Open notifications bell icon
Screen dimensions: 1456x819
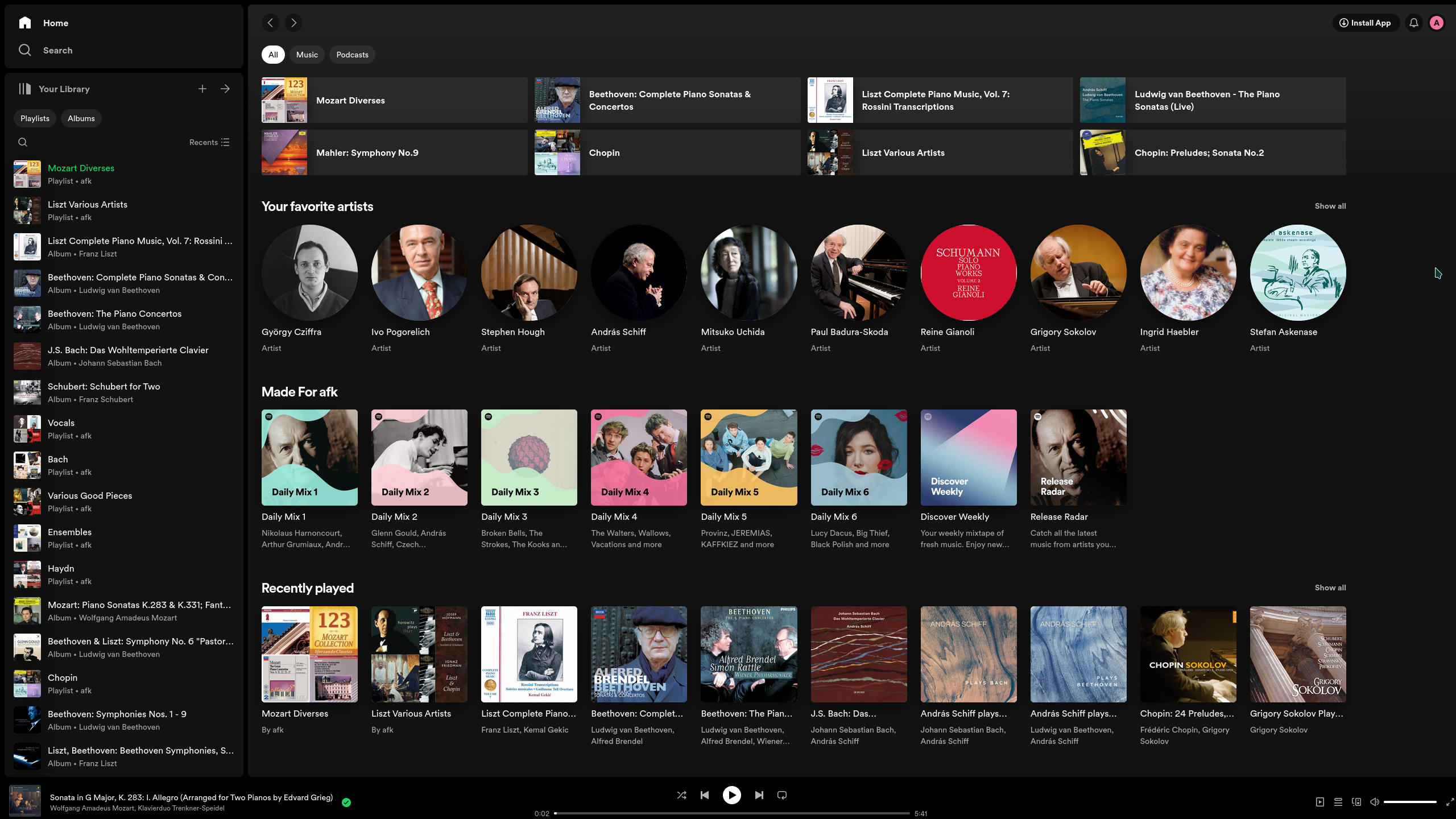pyautogui.click(x=1414, y=23)
